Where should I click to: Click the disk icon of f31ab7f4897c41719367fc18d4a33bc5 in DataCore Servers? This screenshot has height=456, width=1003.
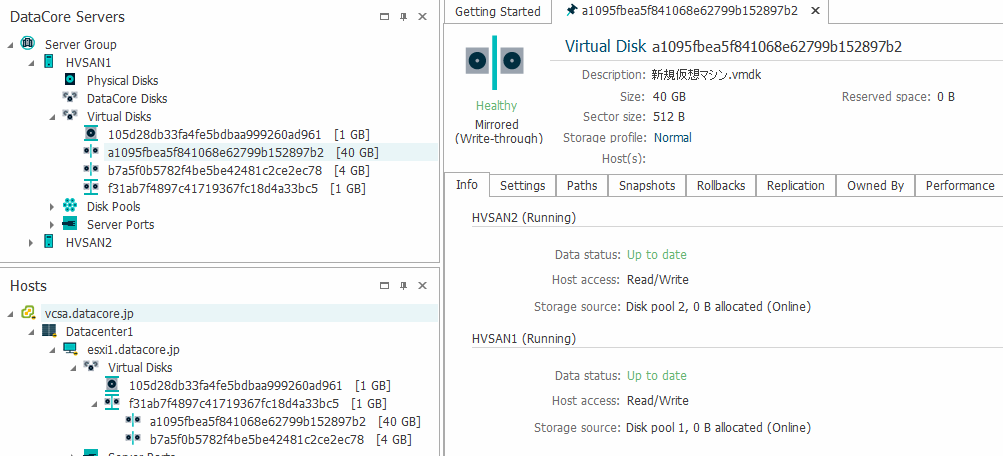pos(91,188)
